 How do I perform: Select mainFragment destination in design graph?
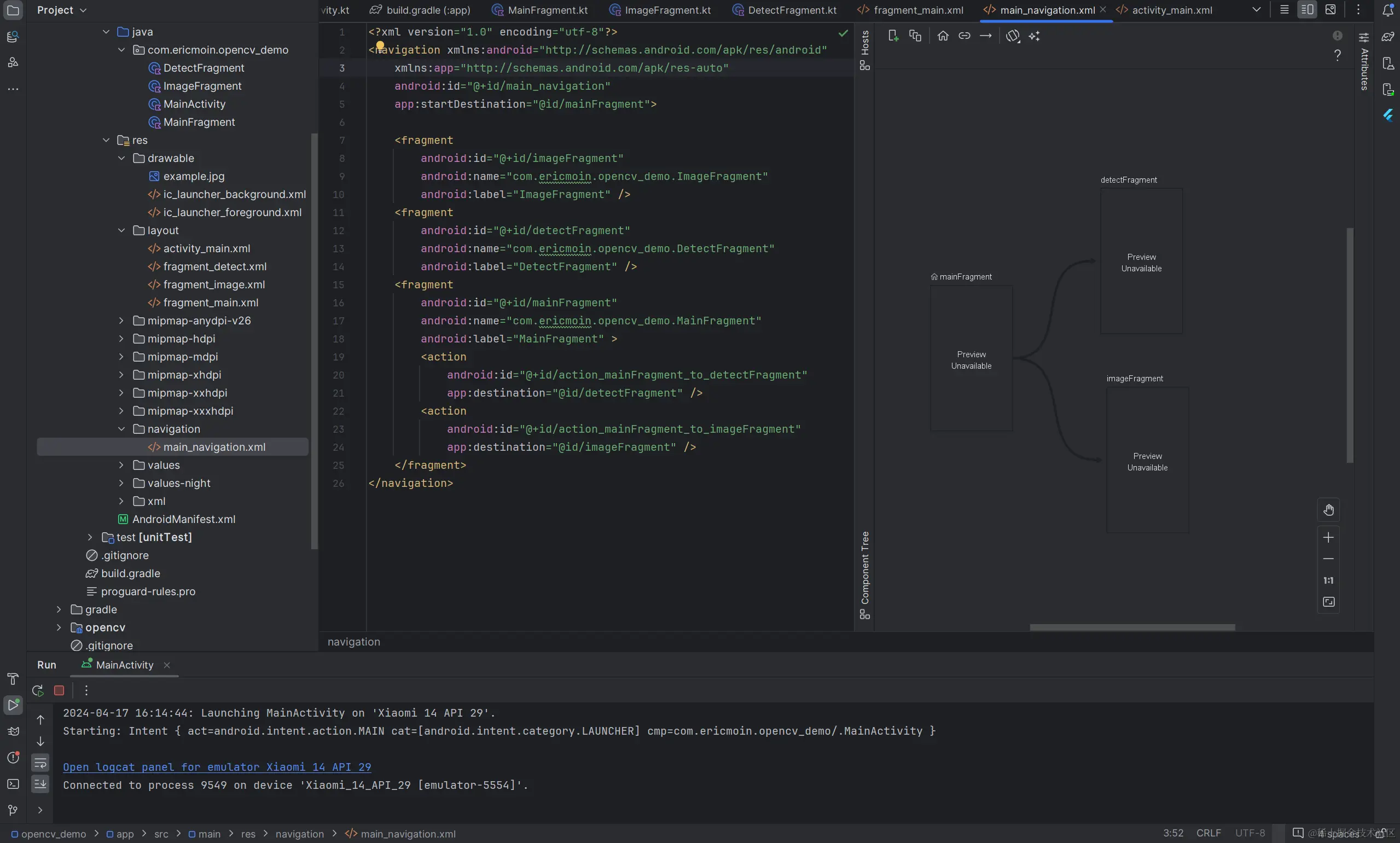pos(971,358)
